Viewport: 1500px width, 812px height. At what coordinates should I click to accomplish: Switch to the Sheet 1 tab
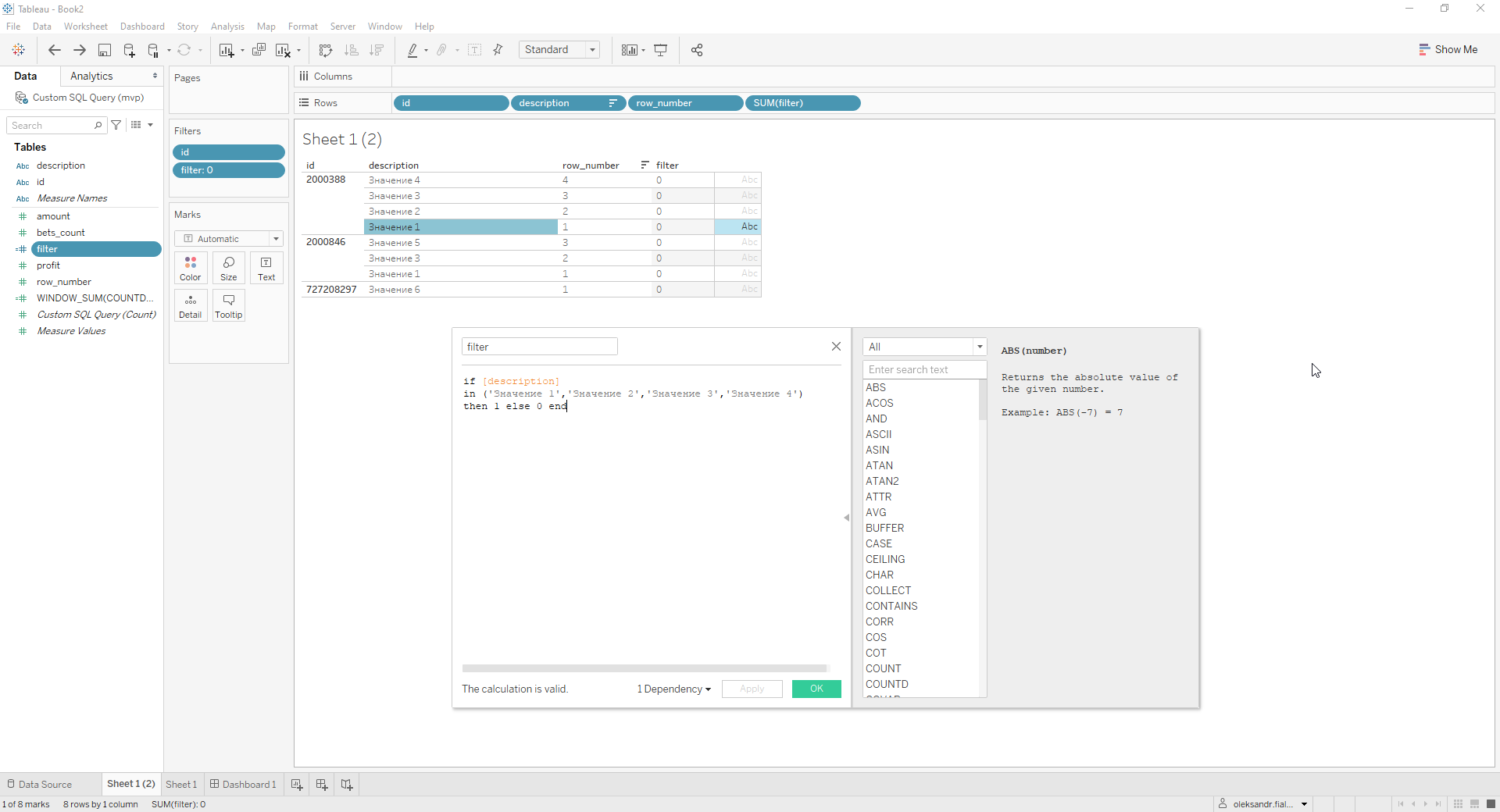181,785
